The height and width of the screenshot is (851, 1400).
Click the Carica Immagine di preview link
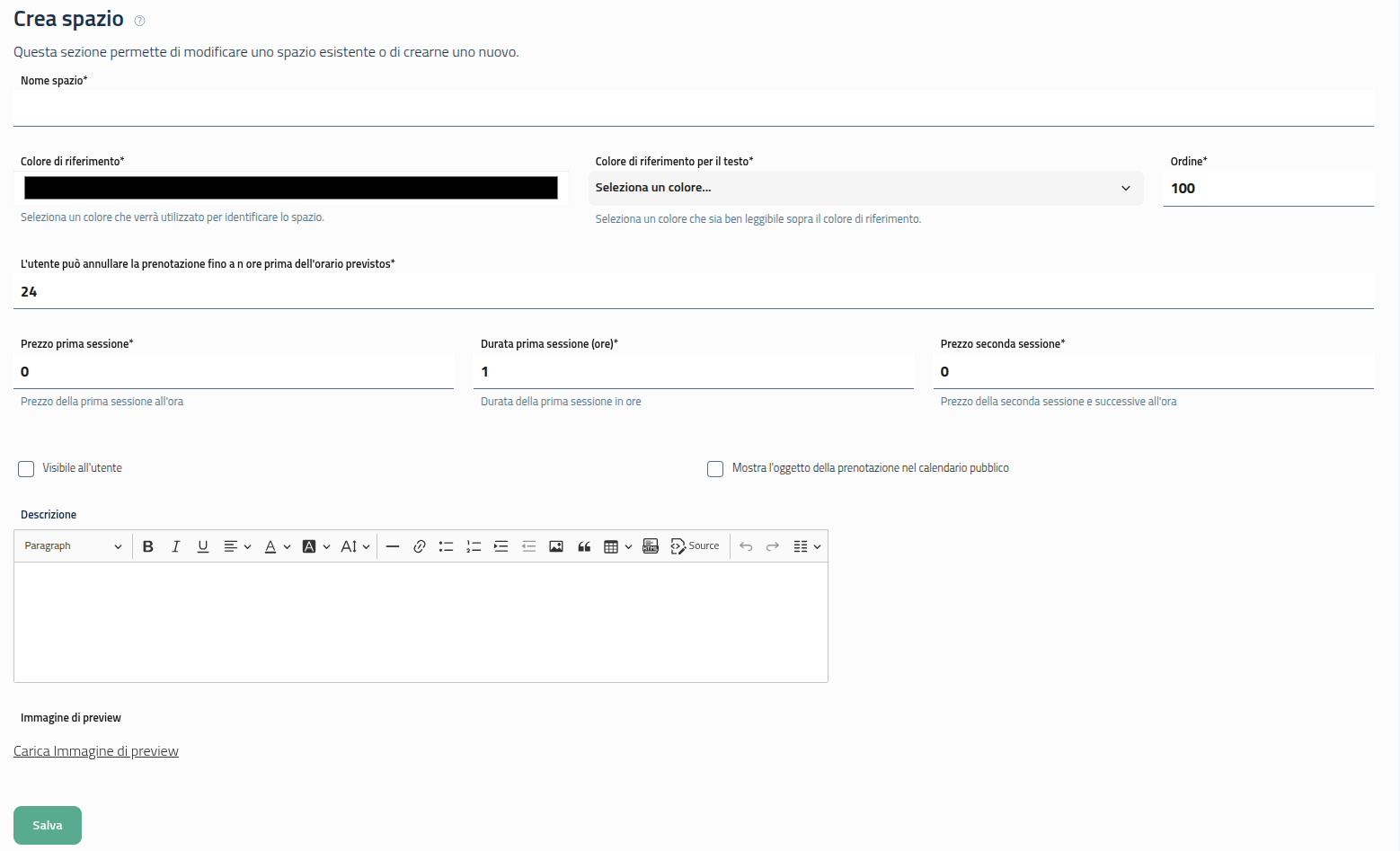click(96, 751)
